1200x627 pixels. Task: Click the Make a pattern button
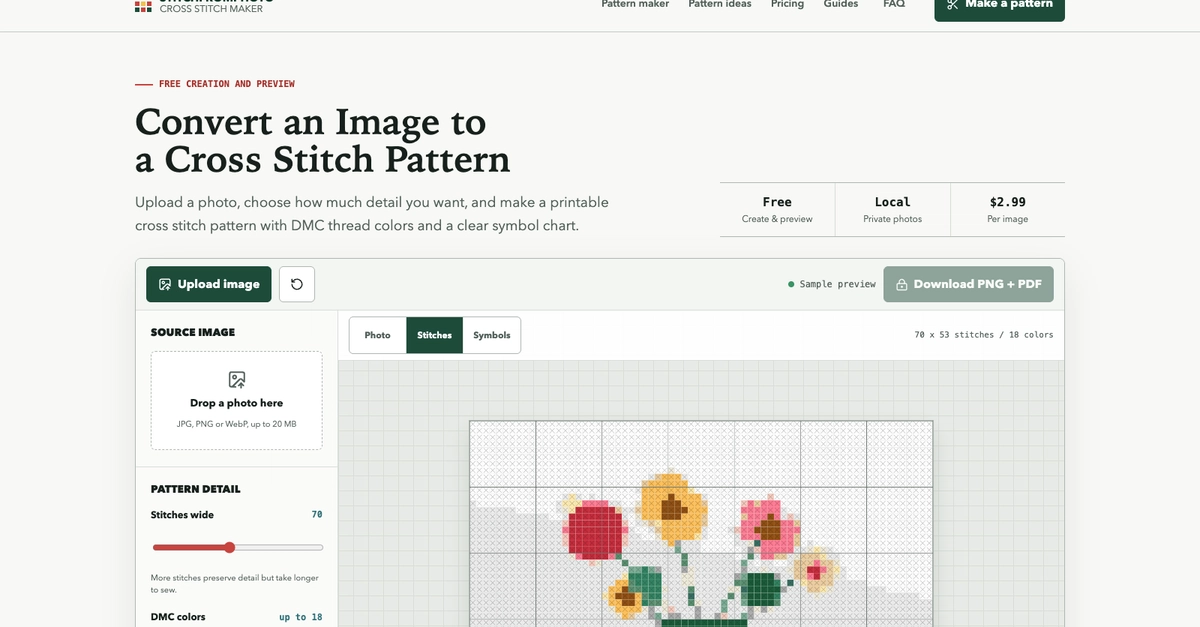(1000, 6)
